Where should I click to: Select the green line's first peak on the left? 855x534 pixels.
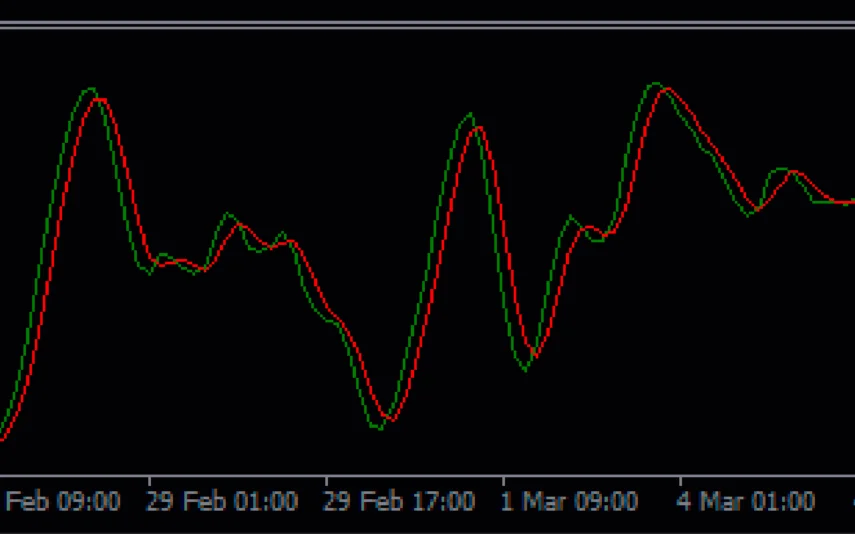[x=90, y=89]
